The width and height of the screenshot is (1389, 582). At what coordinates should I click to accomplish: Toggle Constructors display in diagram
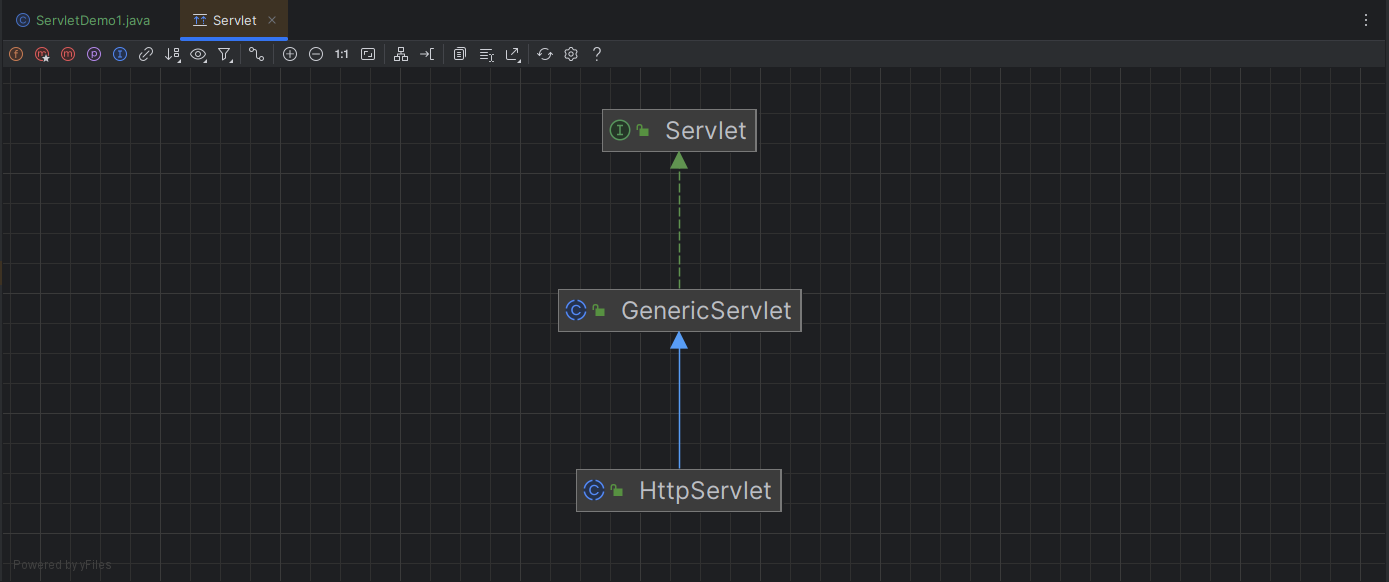(x=42, y=54)
